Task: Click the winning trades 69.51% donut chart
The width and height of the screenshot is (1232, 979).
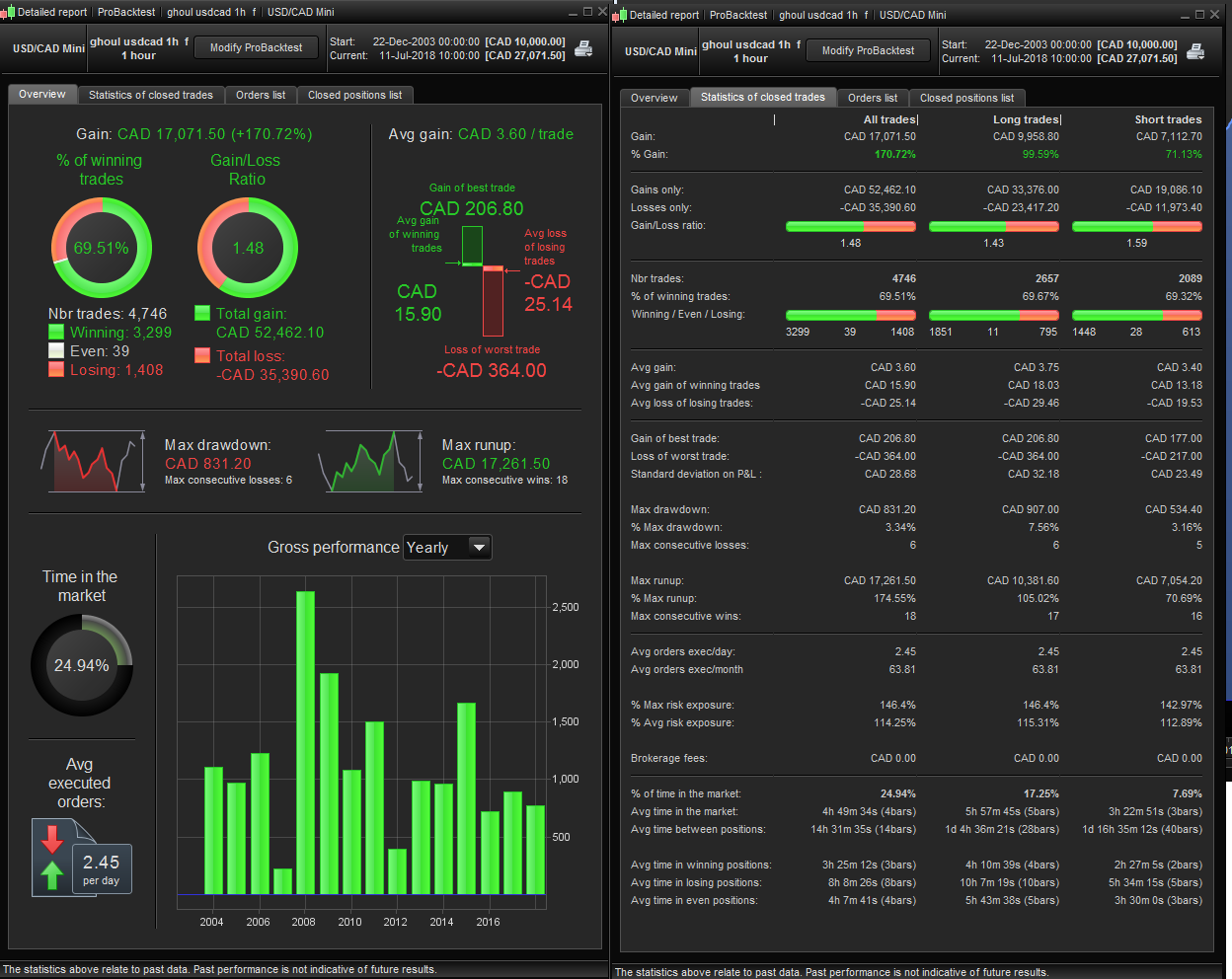Action: (x=102, y=248)
